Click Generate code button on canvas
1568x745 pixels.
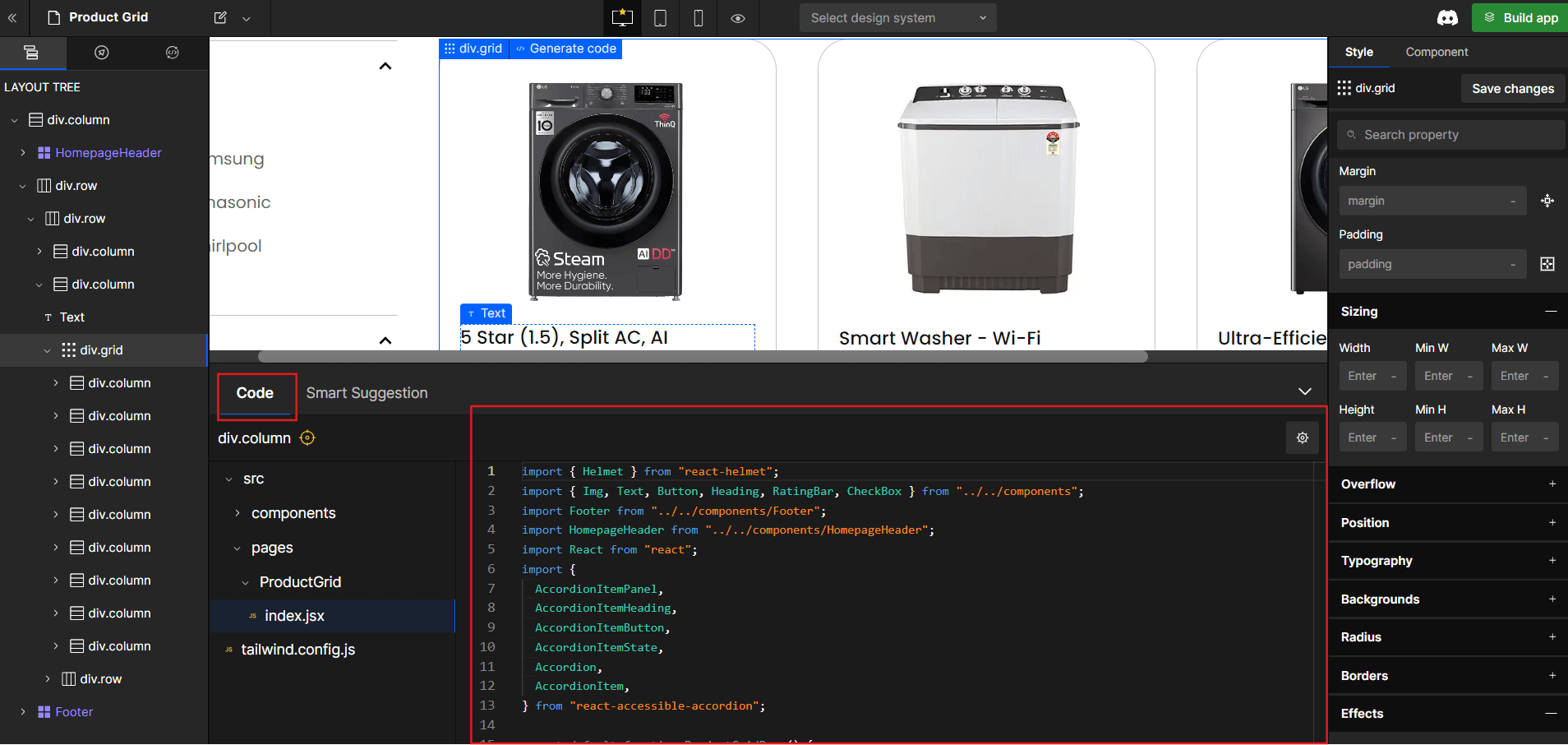tap(565, 49)
